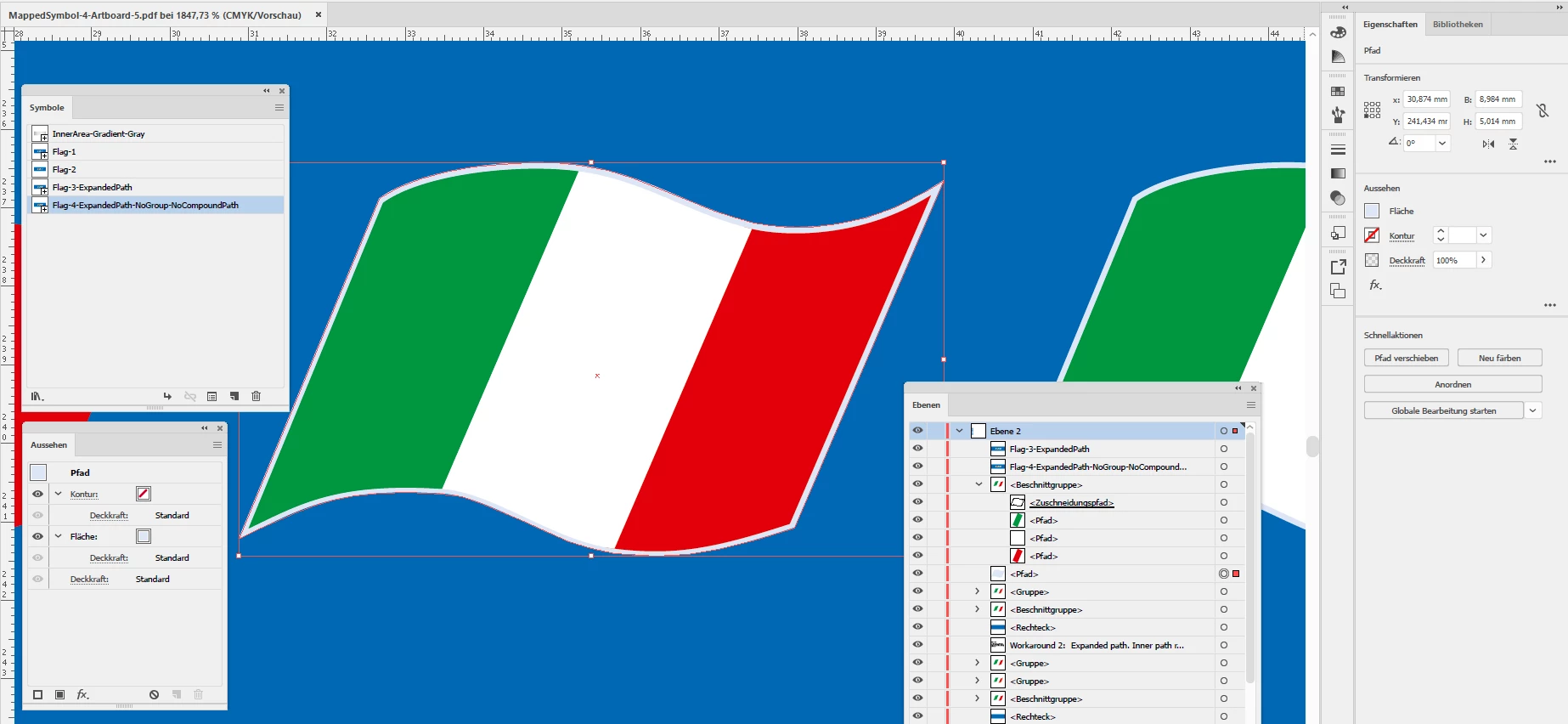The height and width of the screenshot is (724, 1568).
Task: Hide Flag-3-ExpandedPath layer in Ebenen
Action: [917, 448]
